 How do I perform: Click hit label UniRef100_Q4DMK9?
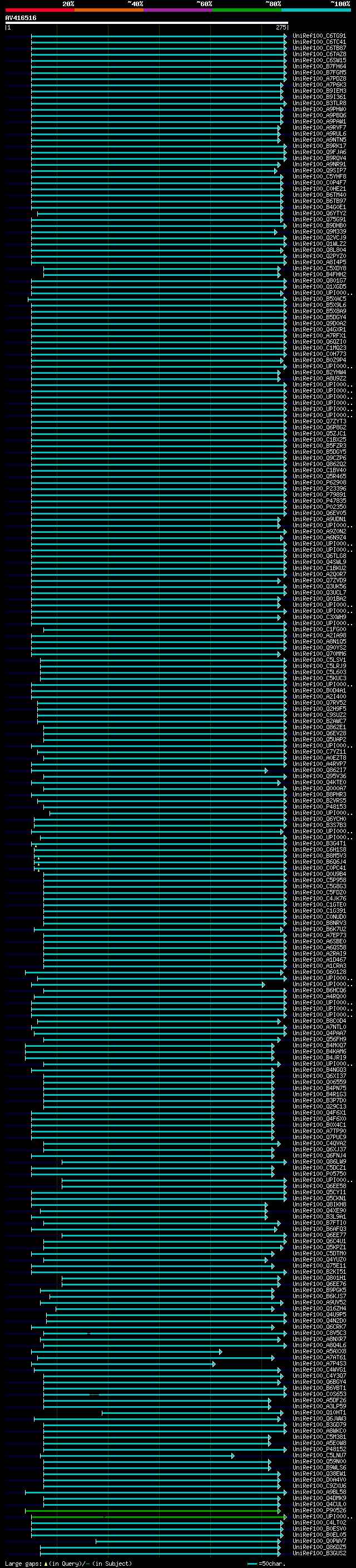[x=319, y=1498]
